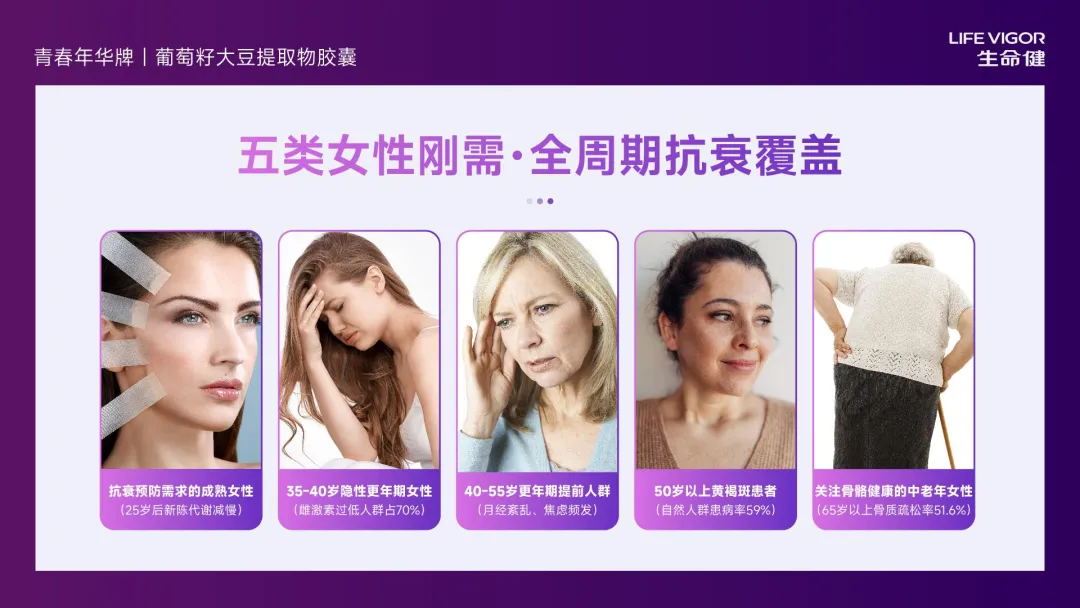The width and height of the screenshot is (1080, 608).
Task: Select the middle pagination dot under title
Action: point(540,201)
